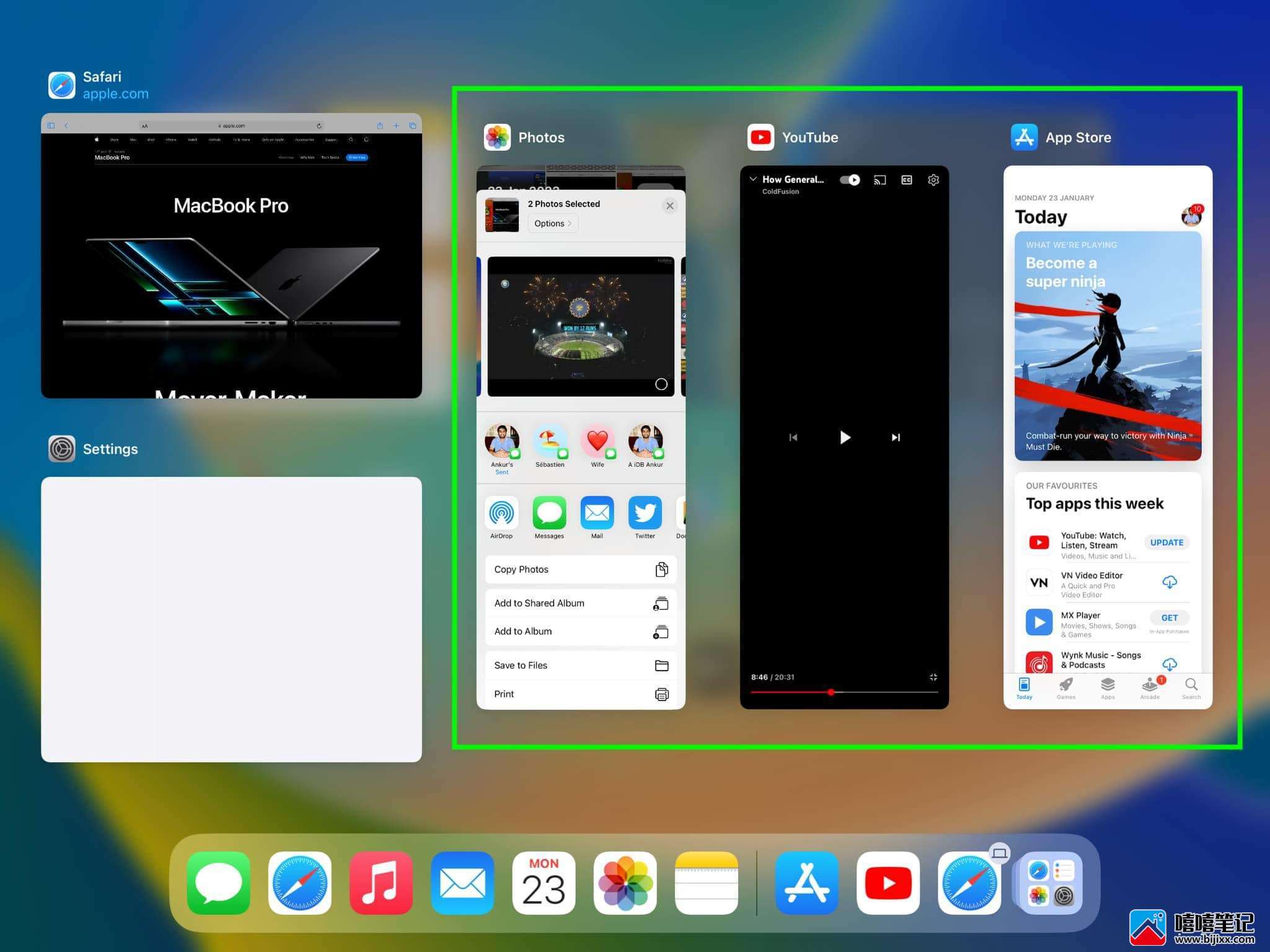This screenshot has width=1270, height=952.
Task: Download Wynk Music app
Action: (x=1169, y=664)
